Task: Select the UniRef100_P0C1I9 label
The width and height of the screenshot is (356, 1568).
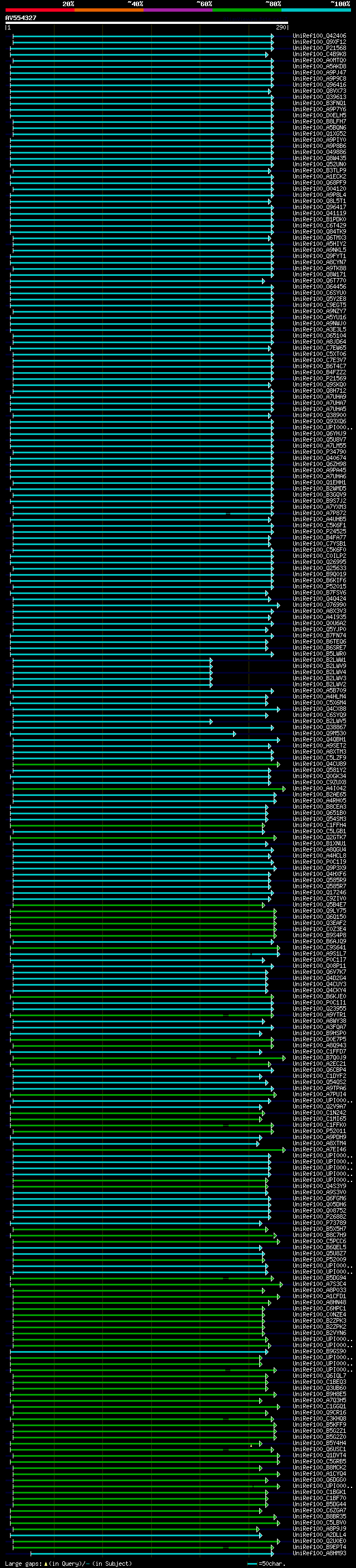Action: pyautogui.click(x=319, y=862)
